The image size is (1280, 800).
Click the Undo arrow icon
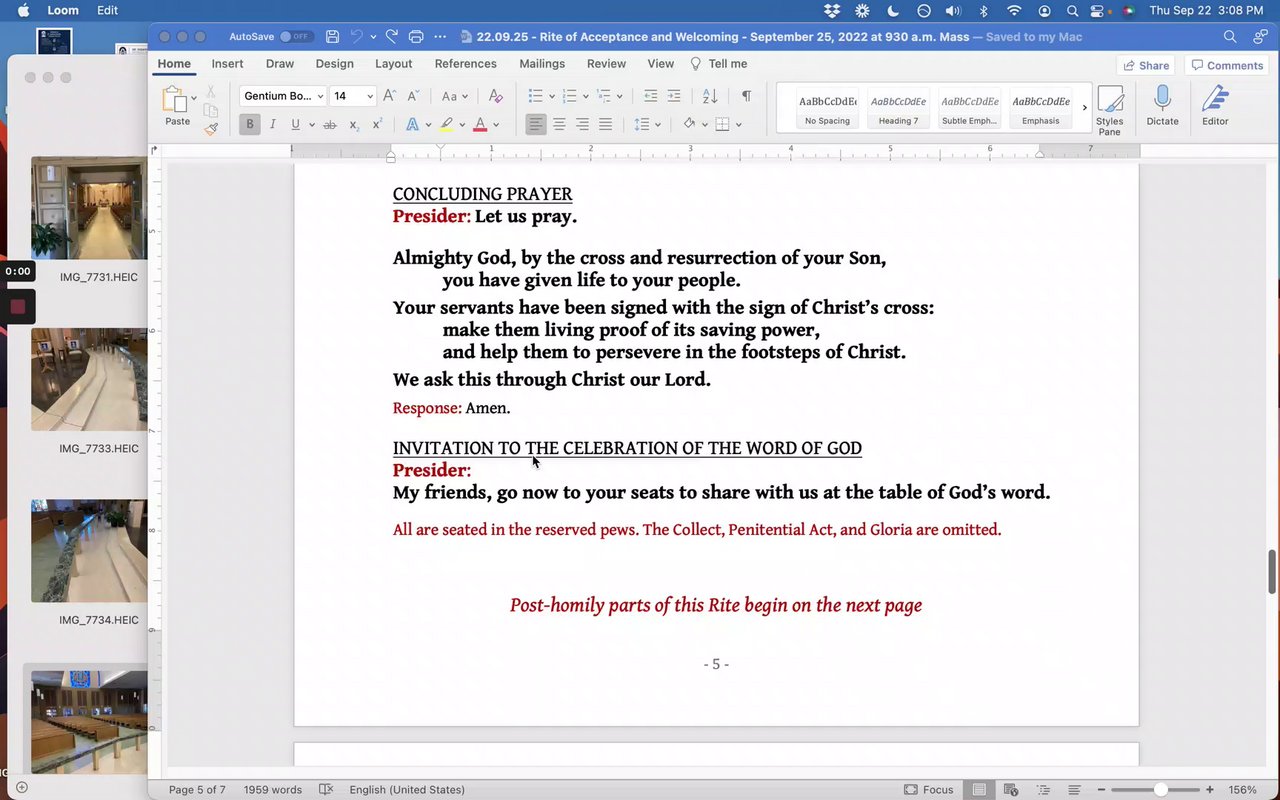pyautogui.click(x=357, y=37)
